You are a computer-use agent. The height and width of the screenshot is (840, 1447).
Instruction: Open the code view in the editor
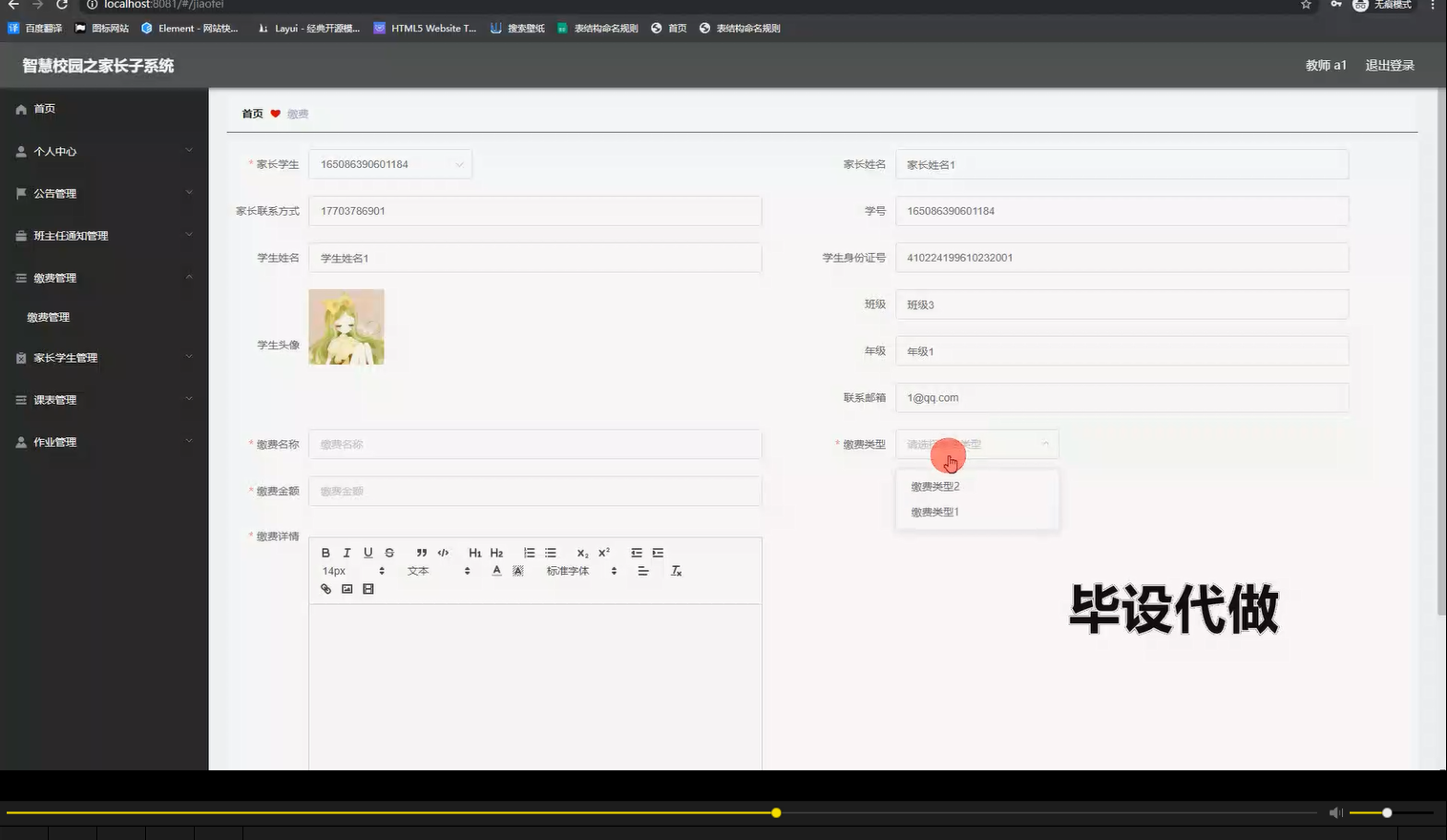pyautogui.click(x=443, y=552)
